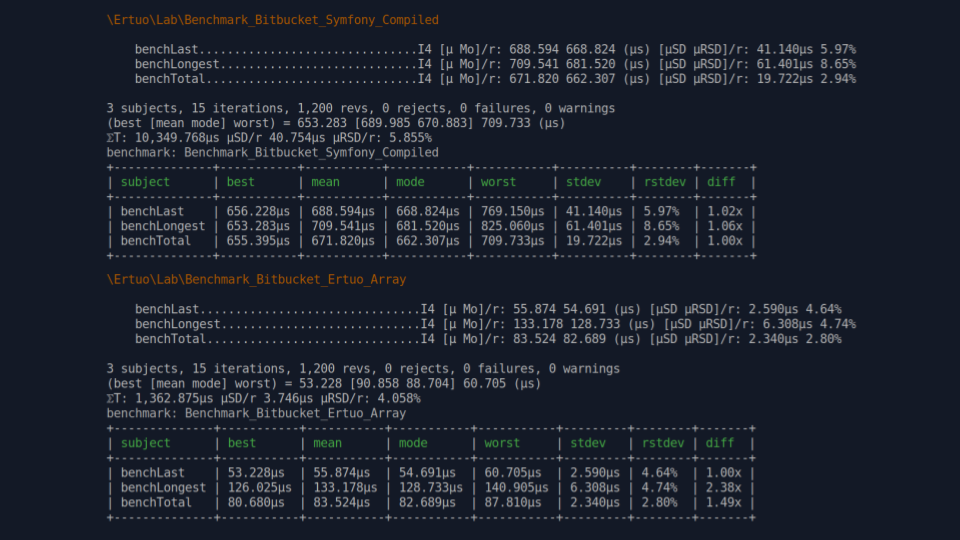Click diff value 1.06x
Viewport: 960px width, 540px height.
coord(725,226)
